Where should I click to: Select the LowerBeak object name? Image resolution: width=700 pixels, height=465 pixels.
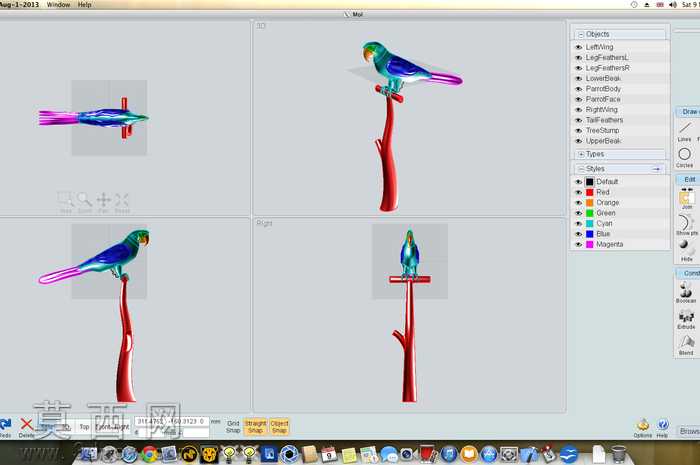[x=603, y=78]
